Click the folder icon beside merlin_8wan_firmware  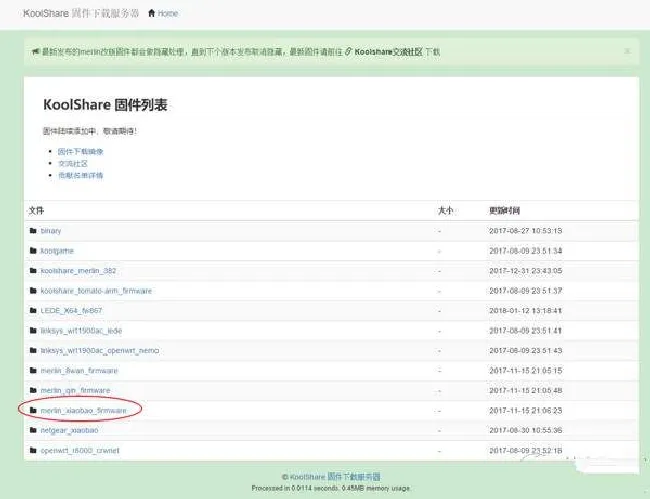click(x=33, y=370)
